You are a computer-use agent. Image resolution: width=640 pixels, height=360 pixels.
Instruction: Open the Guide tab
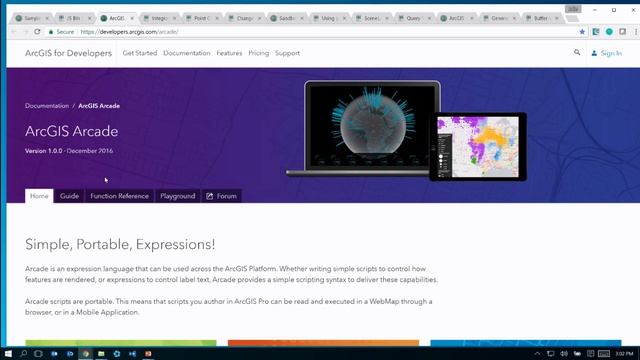pyautogui.click(x=69, y=196)
